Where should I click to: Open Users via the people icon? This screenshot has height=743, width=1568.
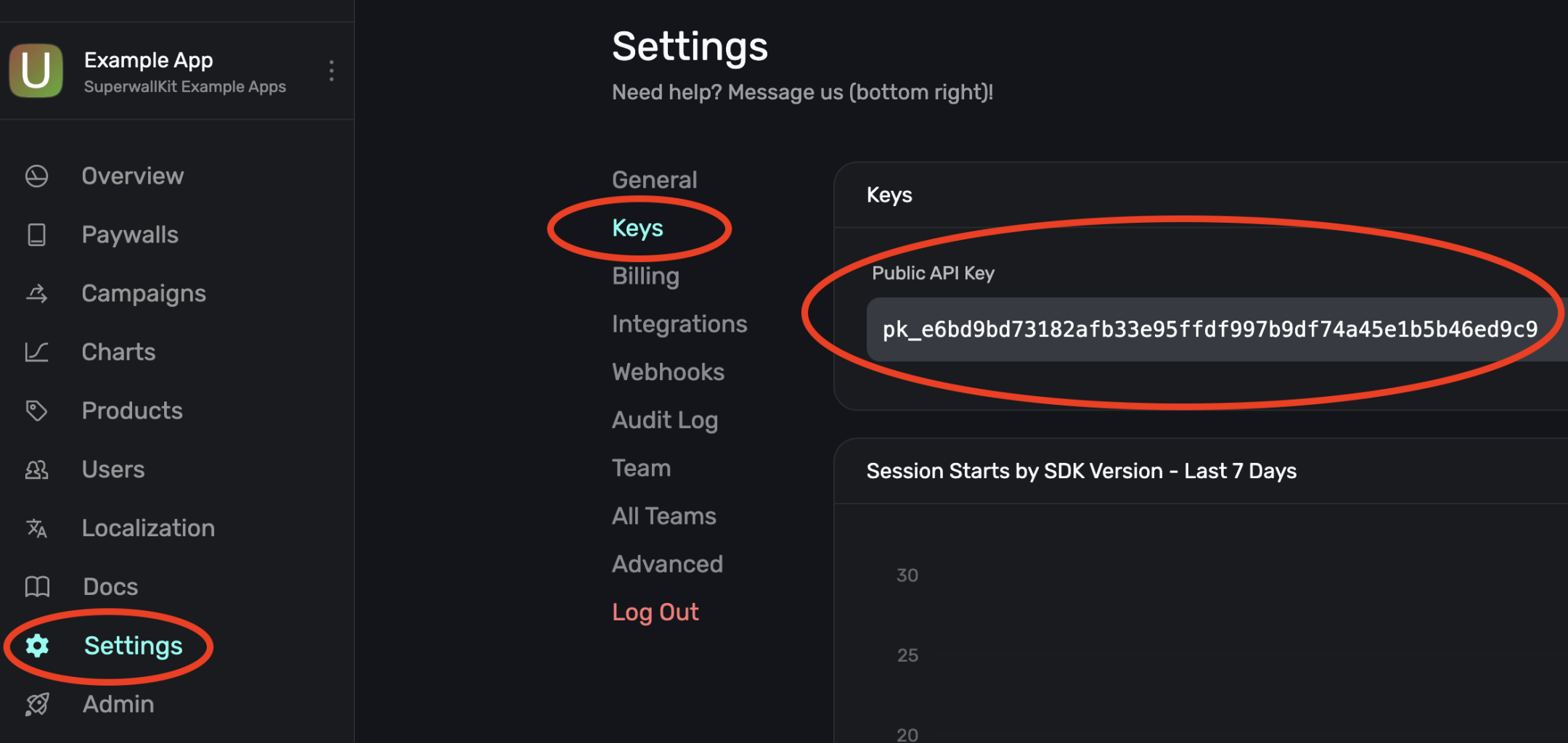(36, 469)
